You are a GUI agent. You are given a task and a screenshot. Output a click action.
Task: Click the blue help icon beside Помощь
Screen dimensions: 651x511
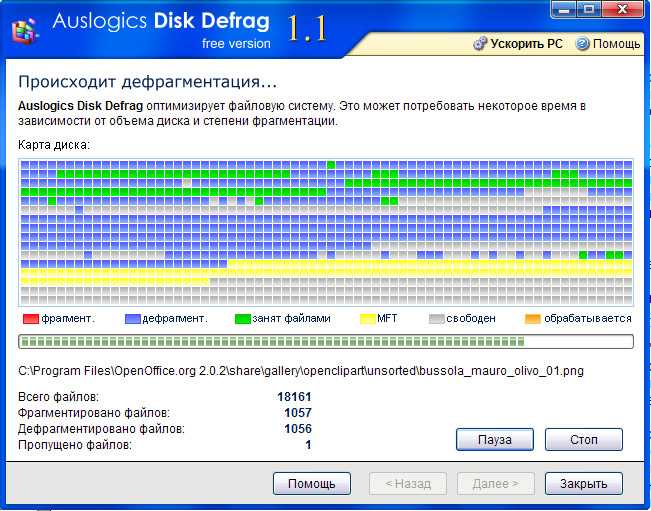pyautogui.click(x=582, y=43)
